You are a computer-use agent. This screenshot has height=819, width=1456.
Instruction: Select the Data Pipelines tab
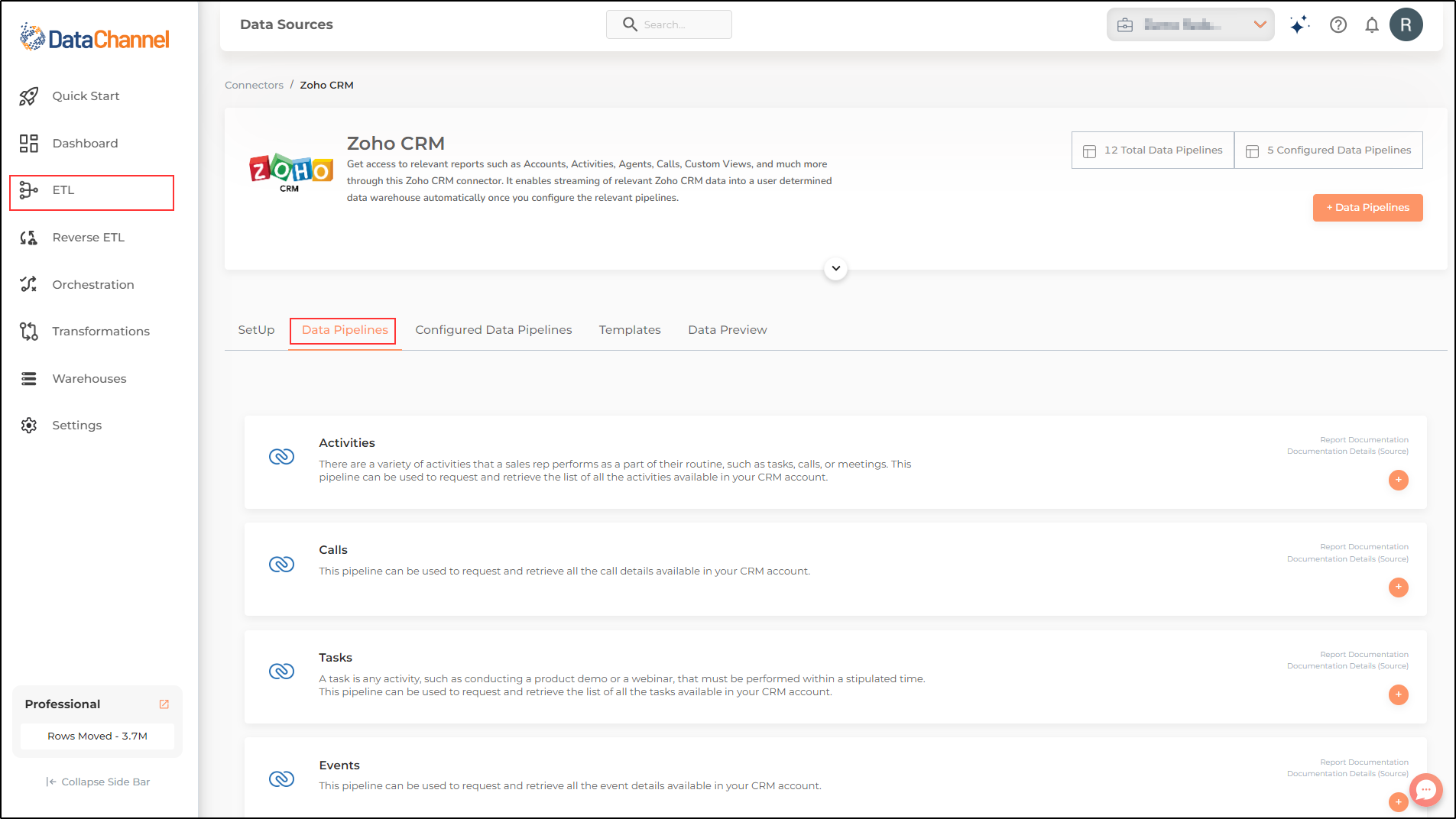tap(345, 330)
